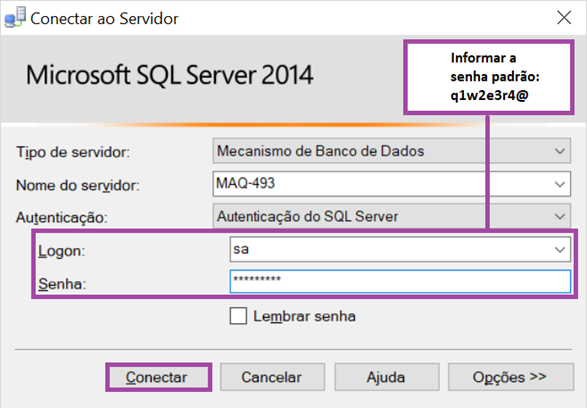Click the Lembrar senha label

pos(304,316)
